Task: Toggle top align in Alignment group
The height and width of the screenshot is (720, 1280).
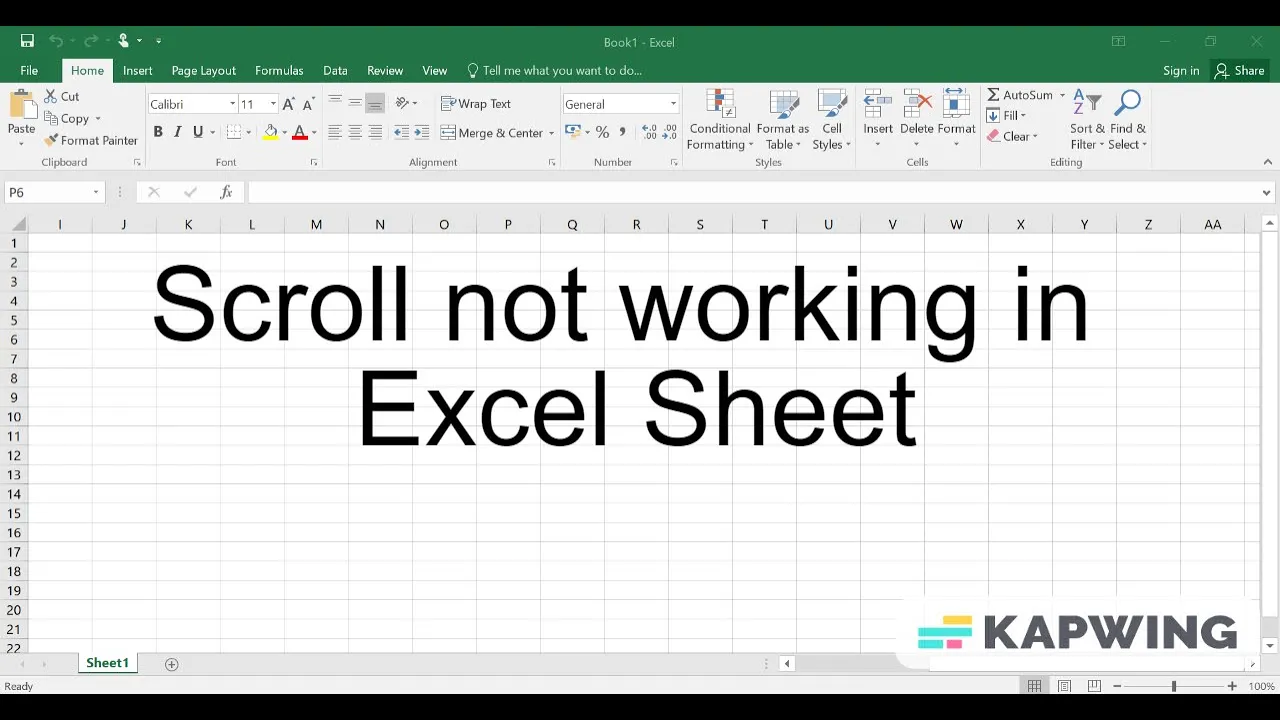Action: 335,103
